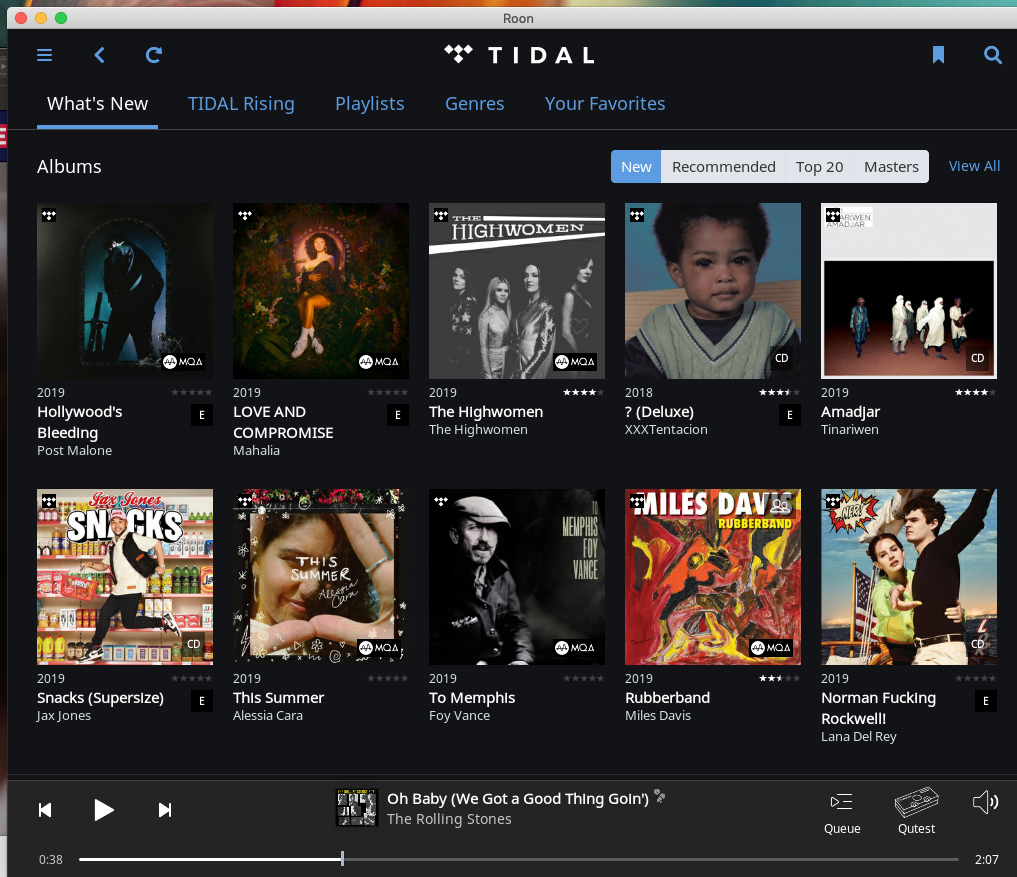Open Your Favorites tab
This screenshot has width=1017, height=877.
(x=605, y=104)
